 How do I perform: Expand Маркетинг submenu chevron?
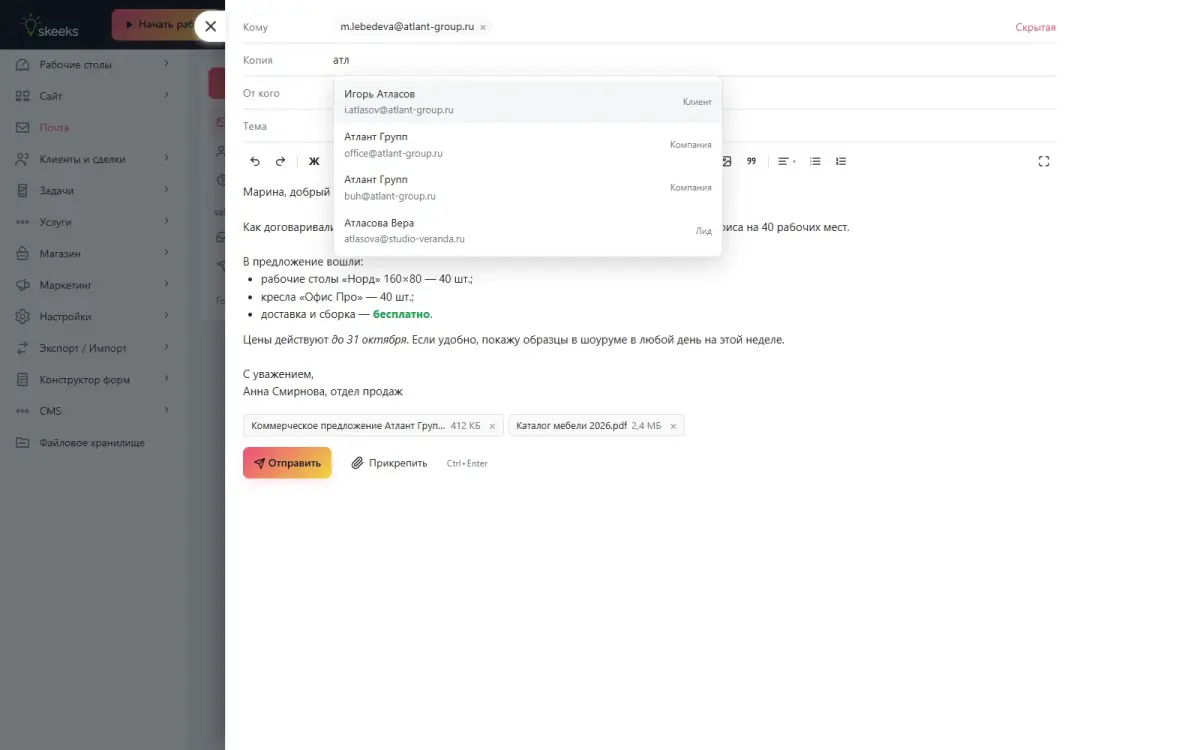[167, 285]
